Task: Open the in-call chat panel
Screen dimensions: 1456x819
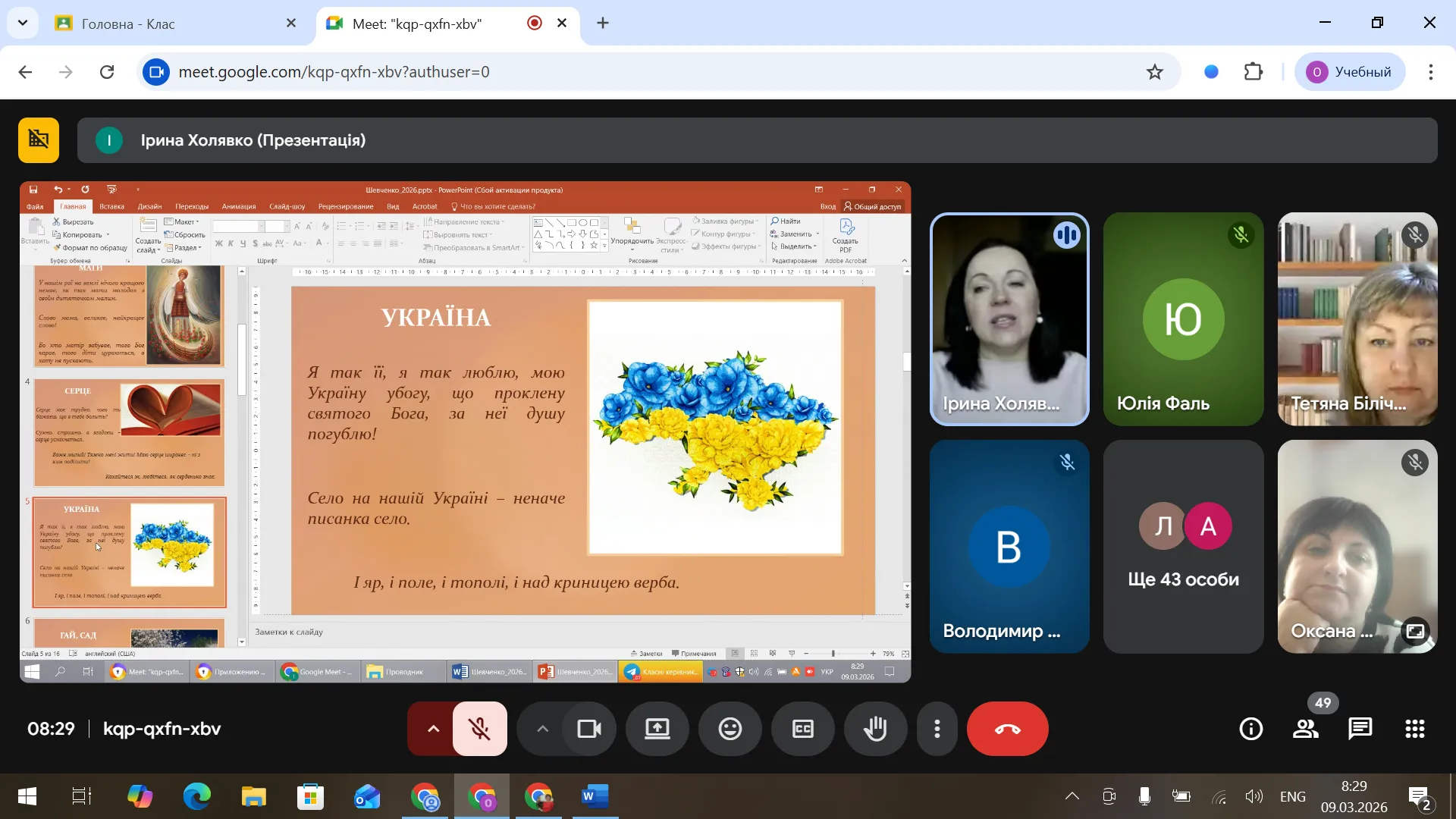Action: point(1360,729)
